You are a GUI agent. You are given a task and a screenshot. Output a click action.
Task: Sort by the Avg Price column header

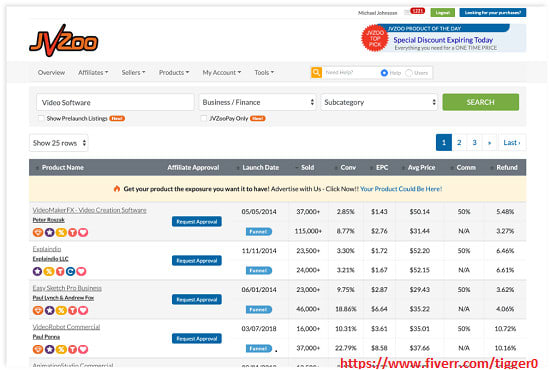[421, 168]
